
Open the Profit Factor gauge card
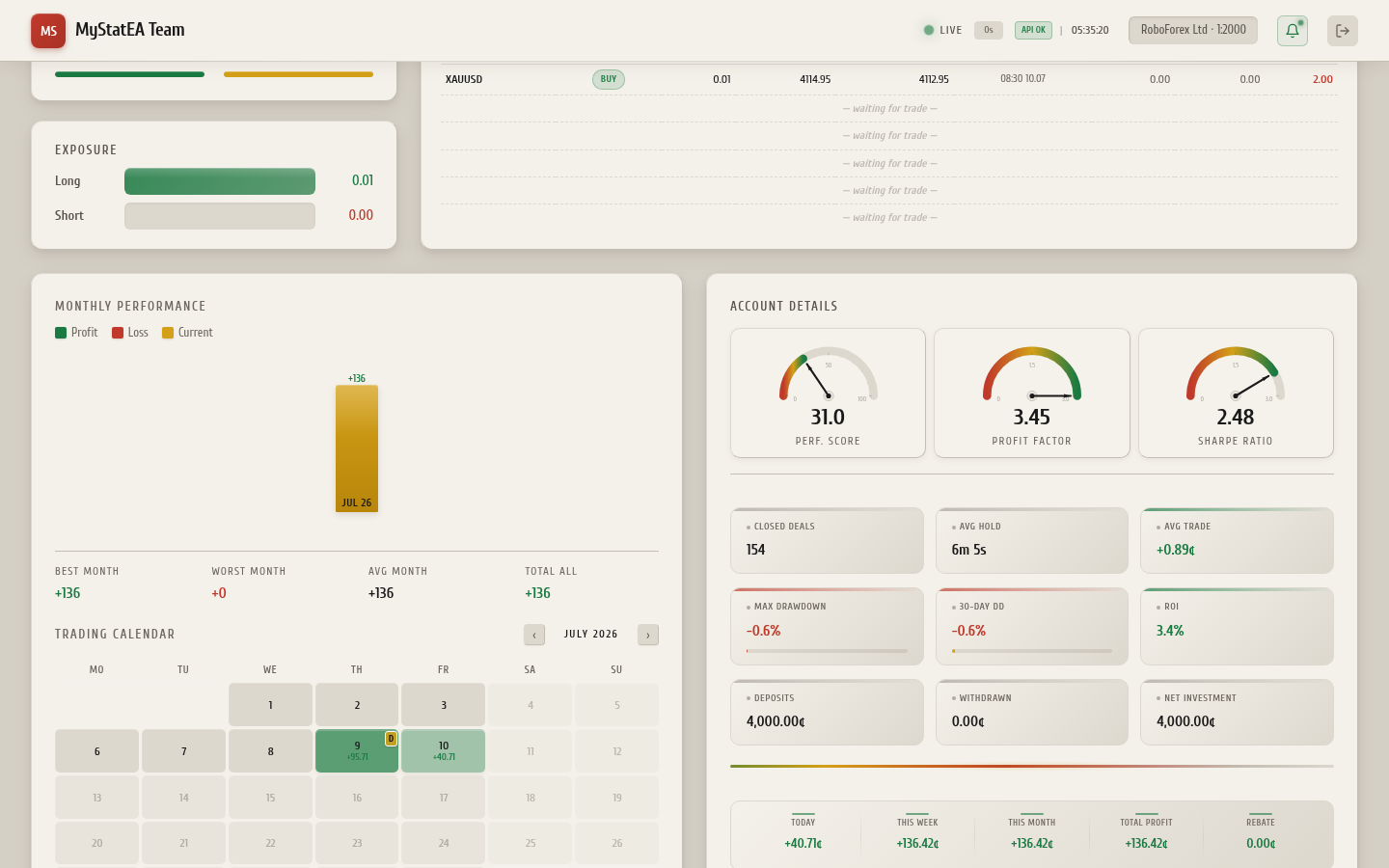tap(1032, 393)
